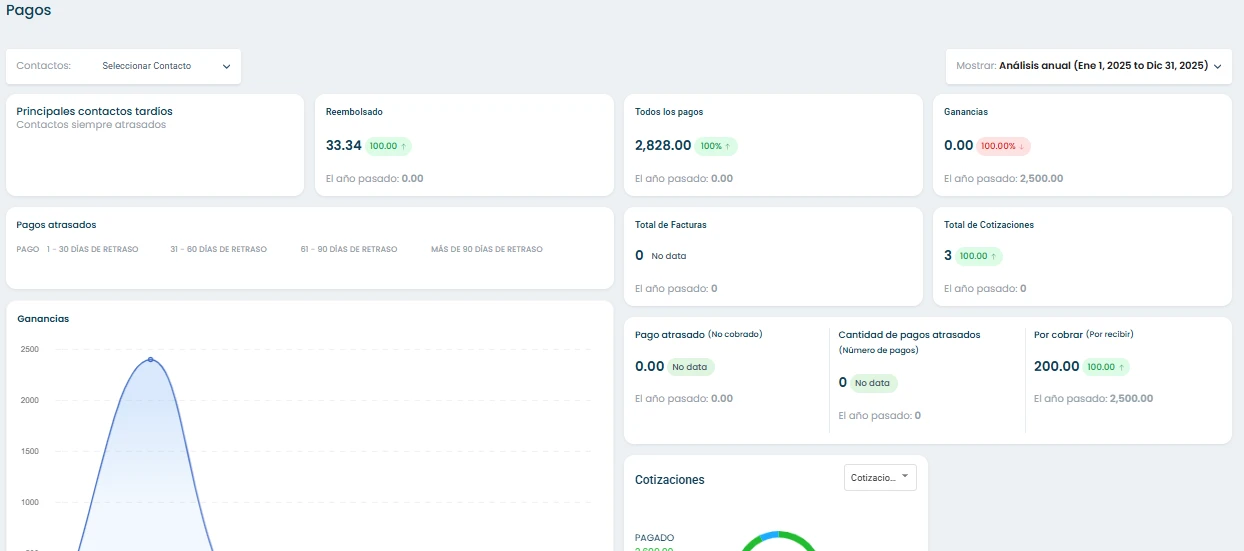The image size is (1244, 551).
Task: Click the 1500 axis label on Ganancias chart
Action: [x=29, y=452]
